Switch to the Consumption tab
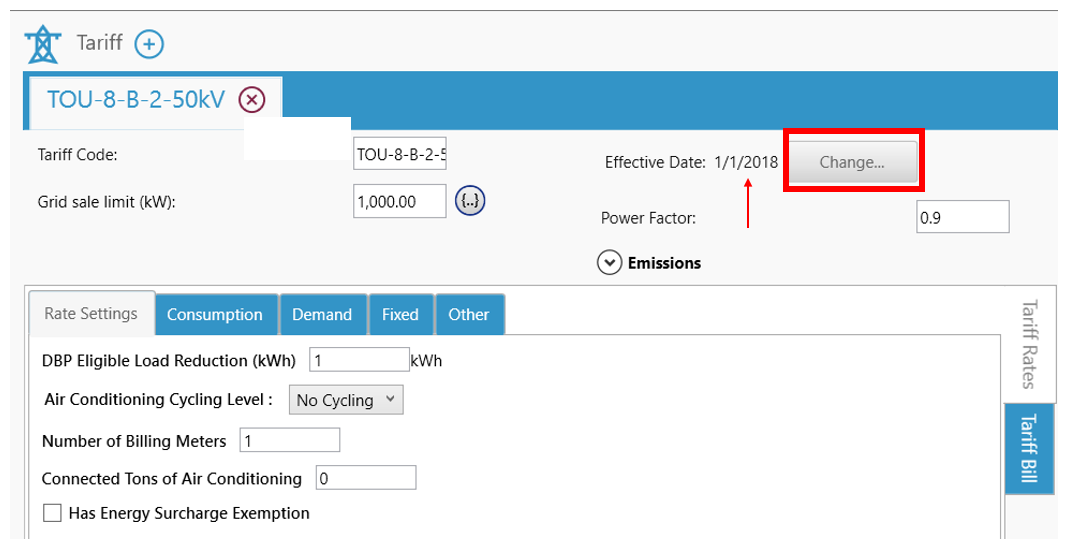The image size is (1066, 539). [215, 314]
